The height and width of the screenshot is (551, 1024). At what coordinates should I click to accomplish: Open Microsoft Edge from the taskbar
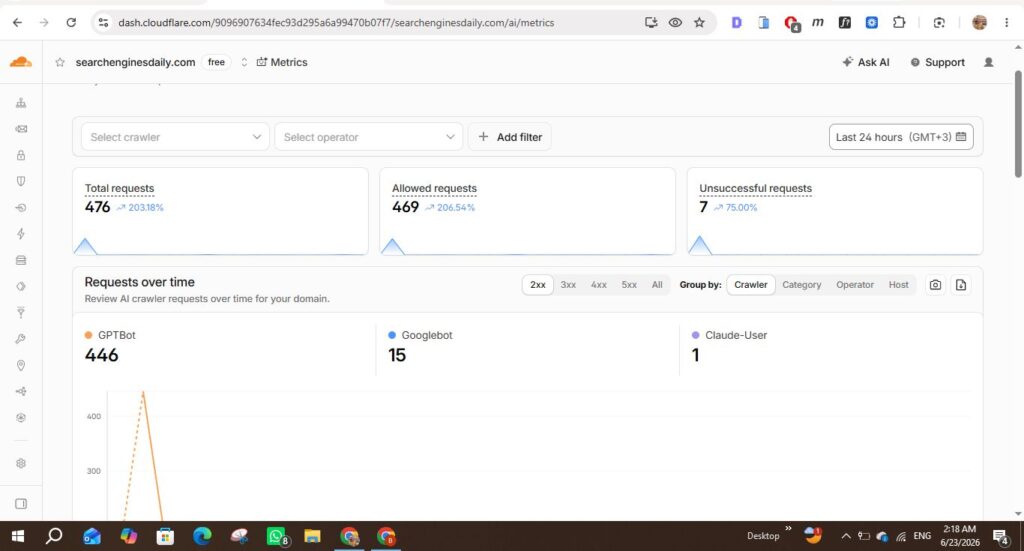click(x=202, y=536)
